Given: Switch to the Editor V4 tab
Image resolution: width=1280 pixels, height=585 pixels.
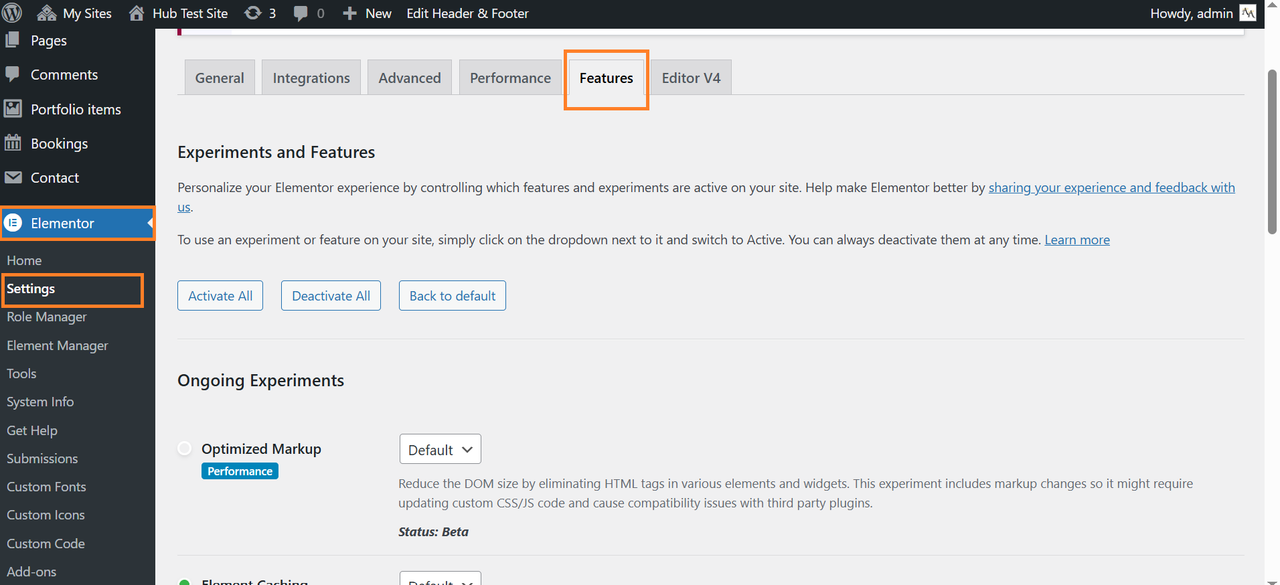Looking at the screenshot, I should [x=691, y=78].
